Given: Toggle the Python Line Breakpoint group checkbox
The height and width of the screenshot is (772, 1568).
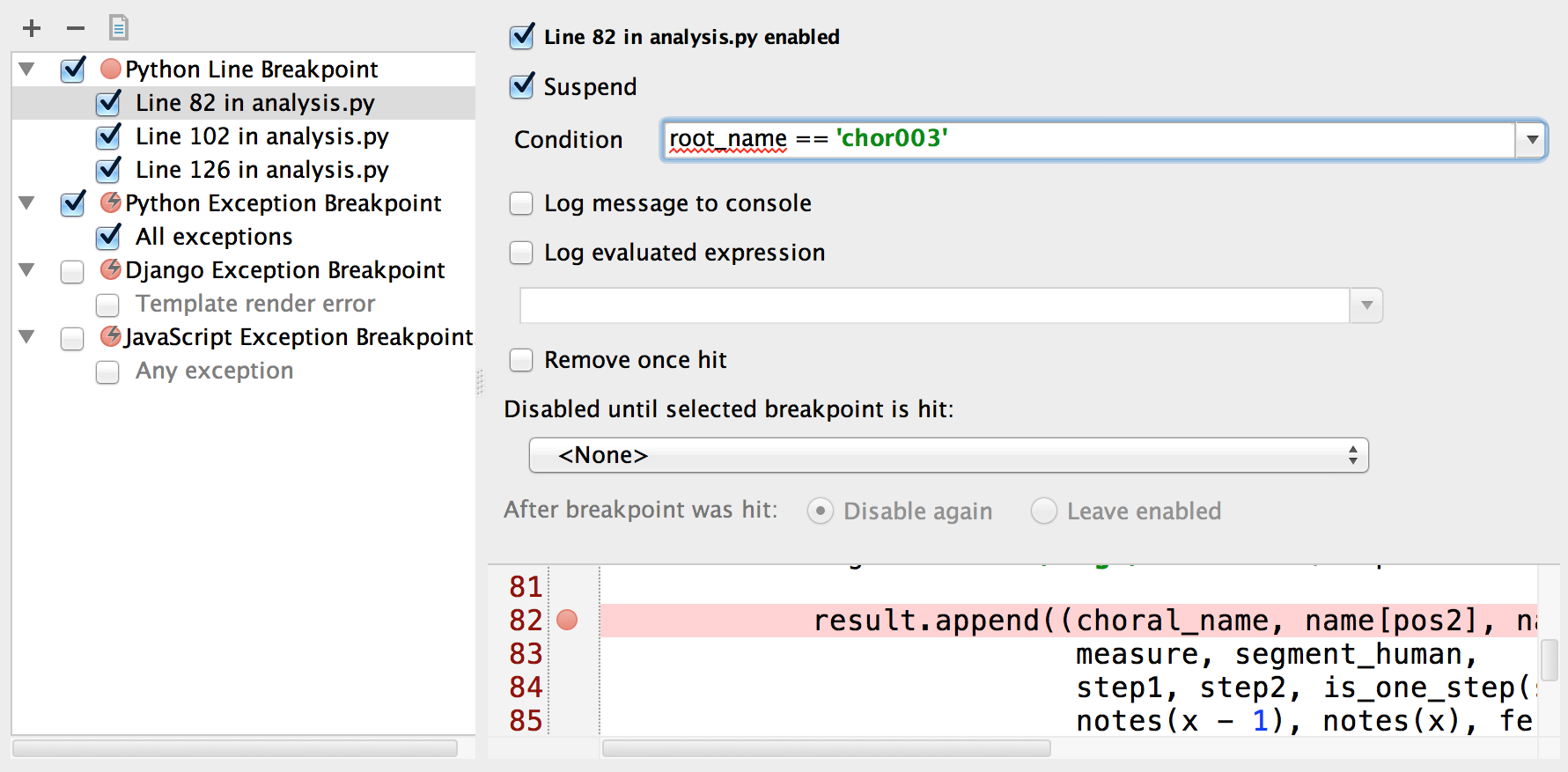Looking at the screenshot, I should coord(73,70).
